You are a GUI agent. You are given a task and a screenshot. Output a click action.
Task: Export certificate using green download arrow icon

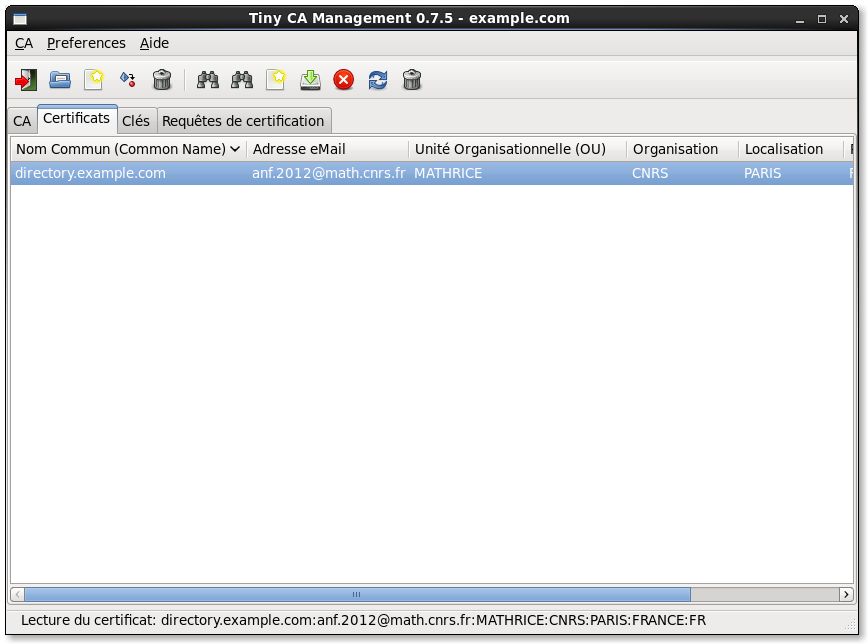tap(310, 80)
